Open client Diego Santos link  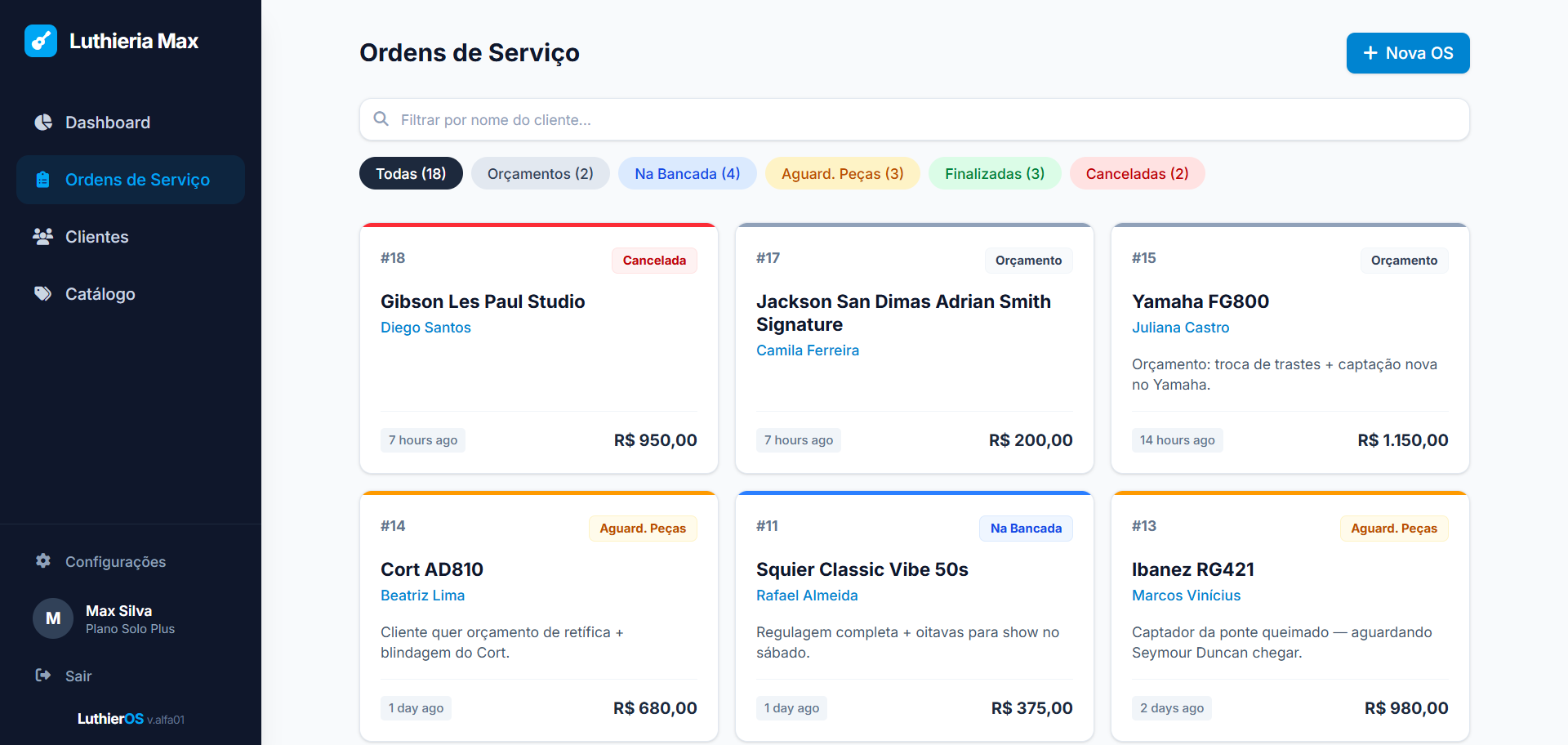pos(425,328)
